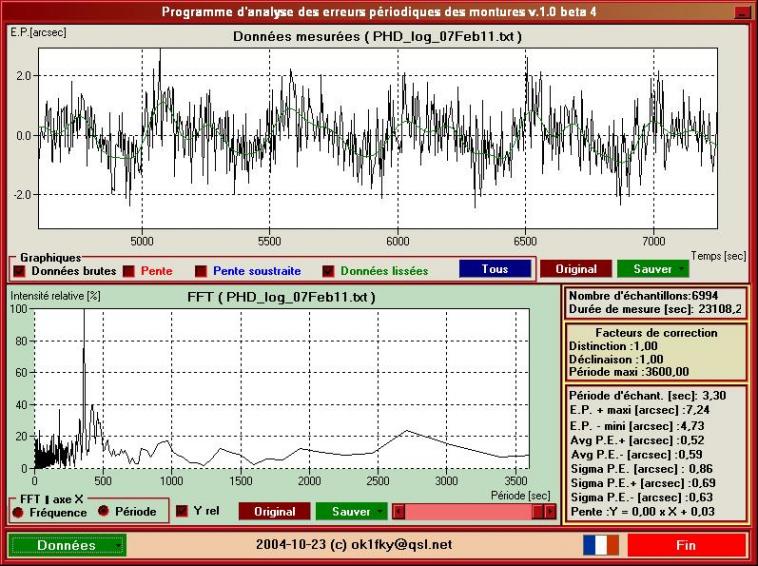Click Original button beside Tous
The width and height of the screenshot is (758, 566).
point(576,269)
